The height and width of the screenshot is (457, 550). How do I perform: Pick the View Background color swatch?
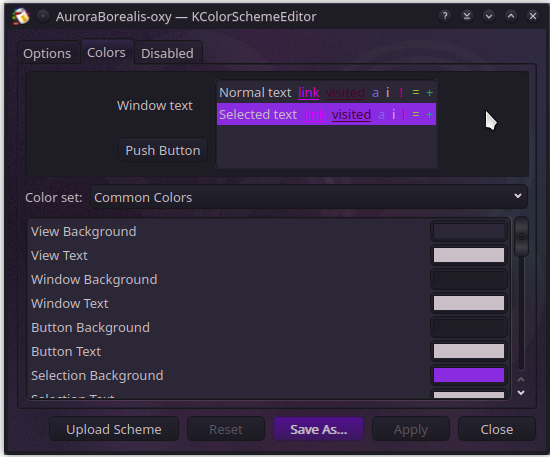(469, 231)
